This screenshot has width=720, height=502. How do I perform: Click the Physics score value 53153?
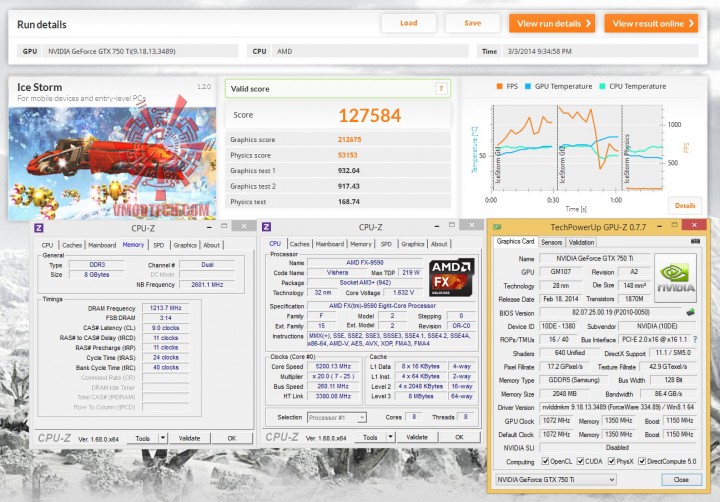pos(348,155)
